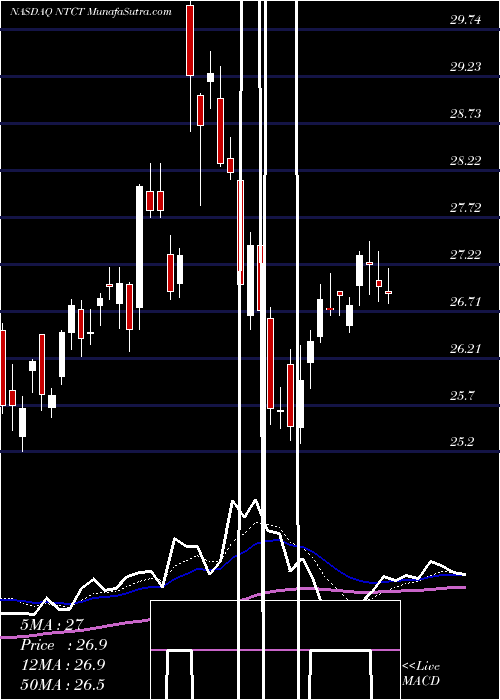Click the 50MA : 26.5 legend entry
This screenshot has height=700, width=500.
click(62, 684)
